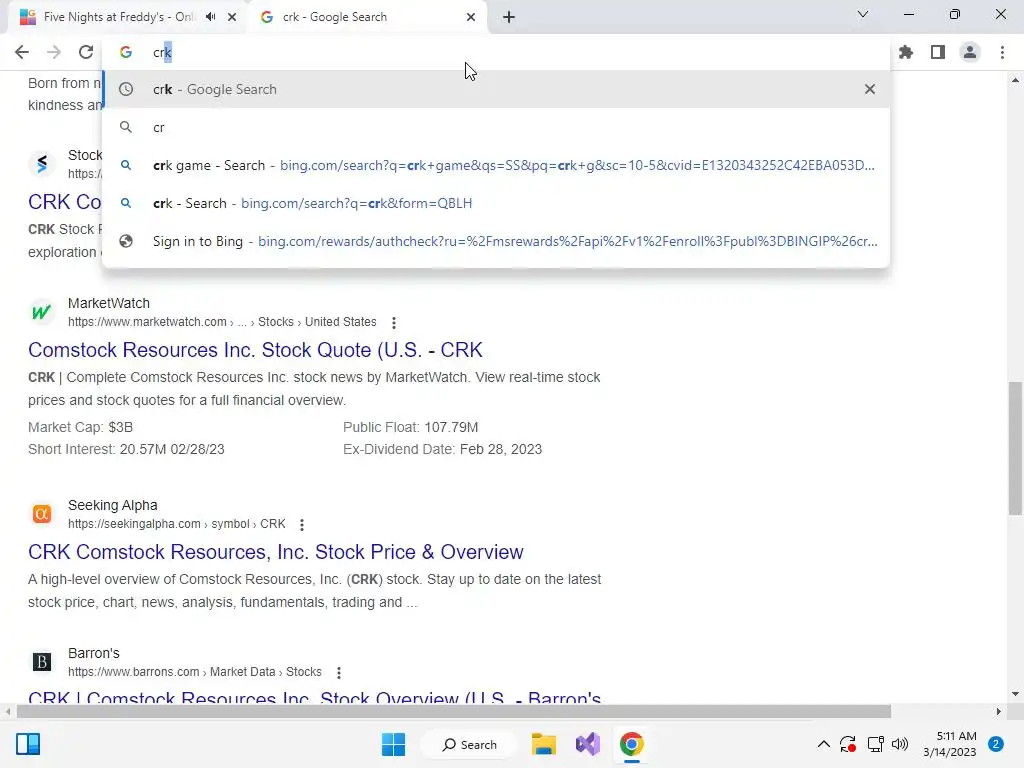Screen dimensions: 1024x768
Task: Close the crk Google Search tab
Action: tap(471, 17)
